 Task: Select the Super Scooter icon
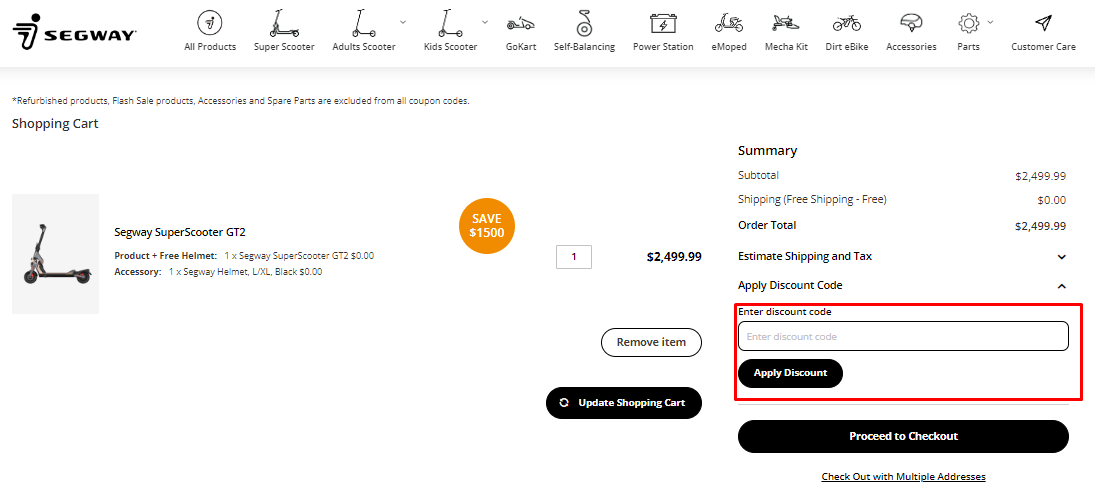284,23
